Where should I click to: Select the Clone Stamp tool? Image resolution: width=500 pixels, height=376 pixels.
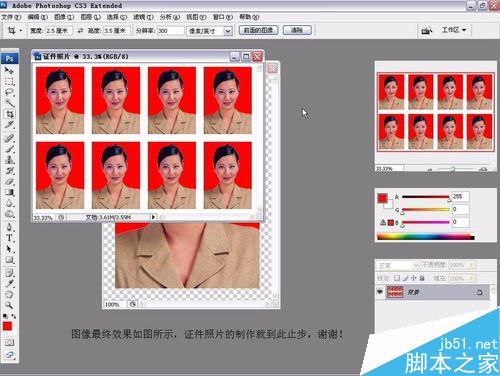click(9, 160)
